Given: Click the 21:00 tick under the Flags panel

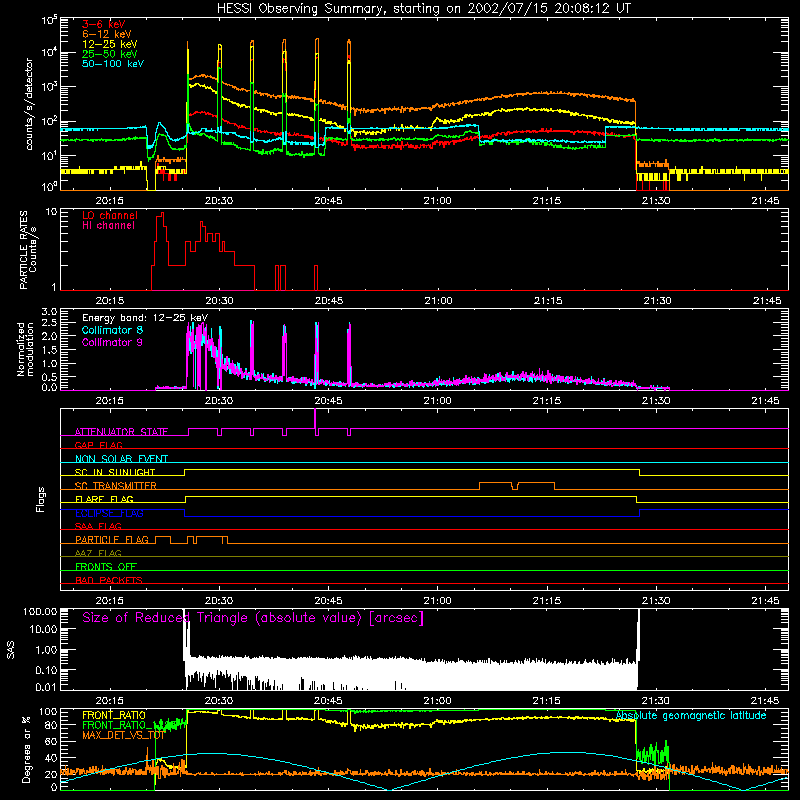Looking at the screenshot, I should (x=438, y=601).
